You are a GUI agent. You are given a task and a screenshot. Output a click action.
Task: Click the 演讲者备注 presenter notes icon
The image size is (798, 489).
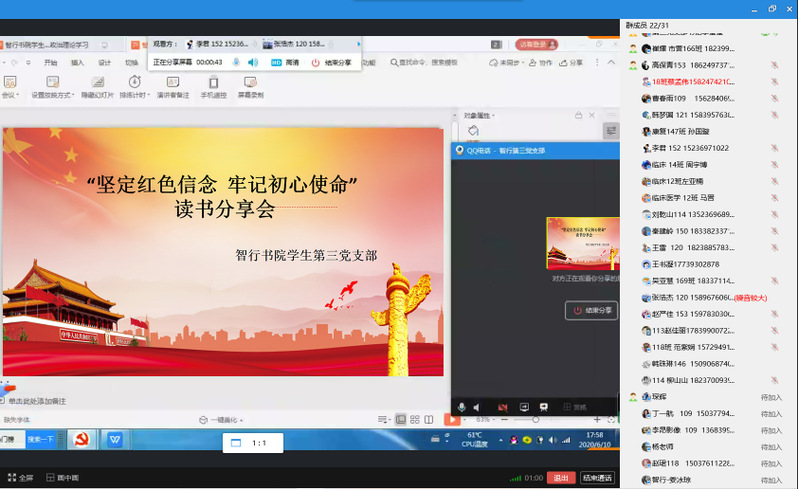point(173,89)
